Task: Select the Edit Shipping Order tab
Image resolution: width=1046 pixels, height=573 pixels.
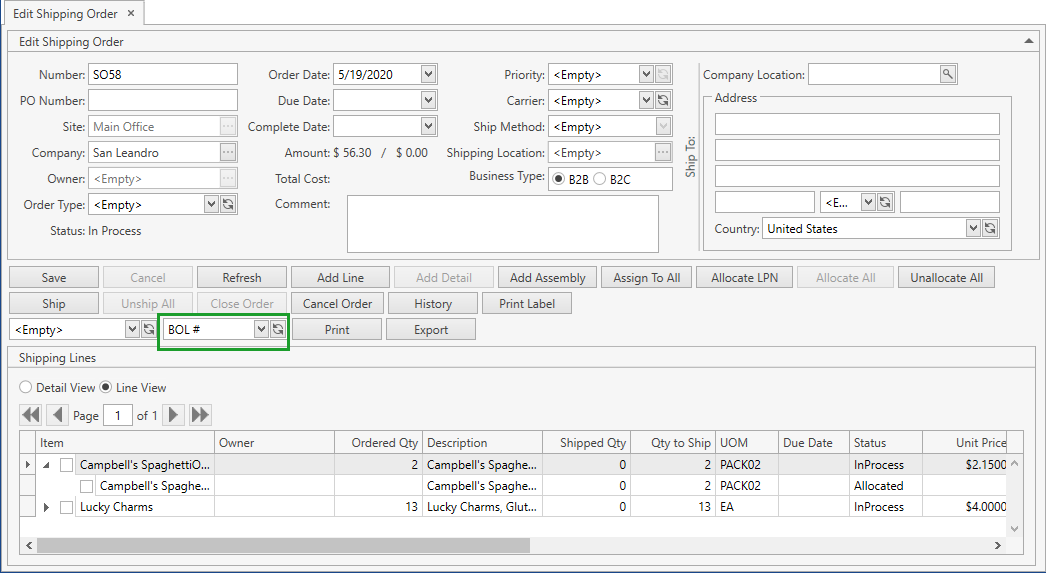Action: pos(65,14)
